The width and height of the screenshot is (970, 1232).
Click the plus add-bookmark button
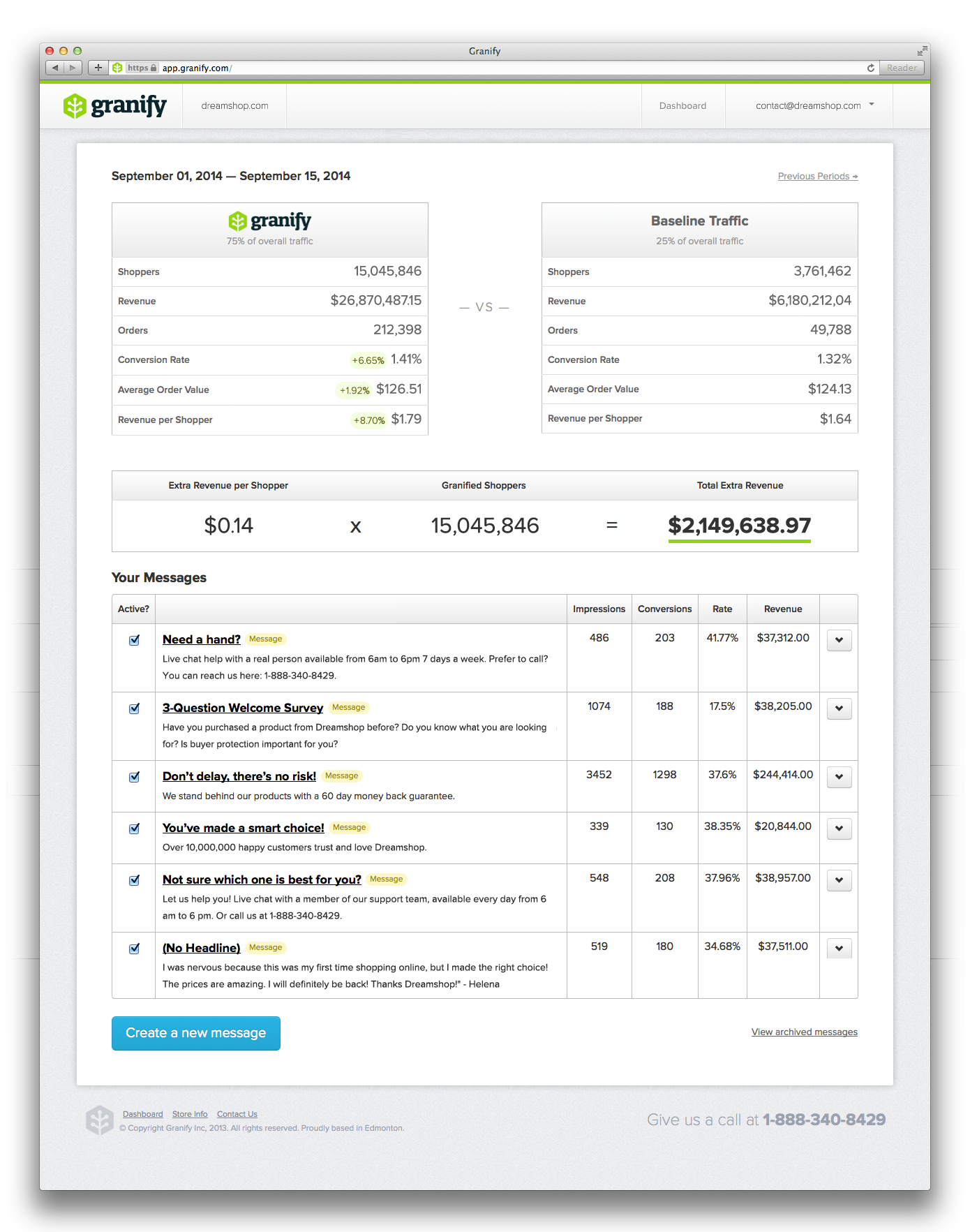tap(98, 68)
